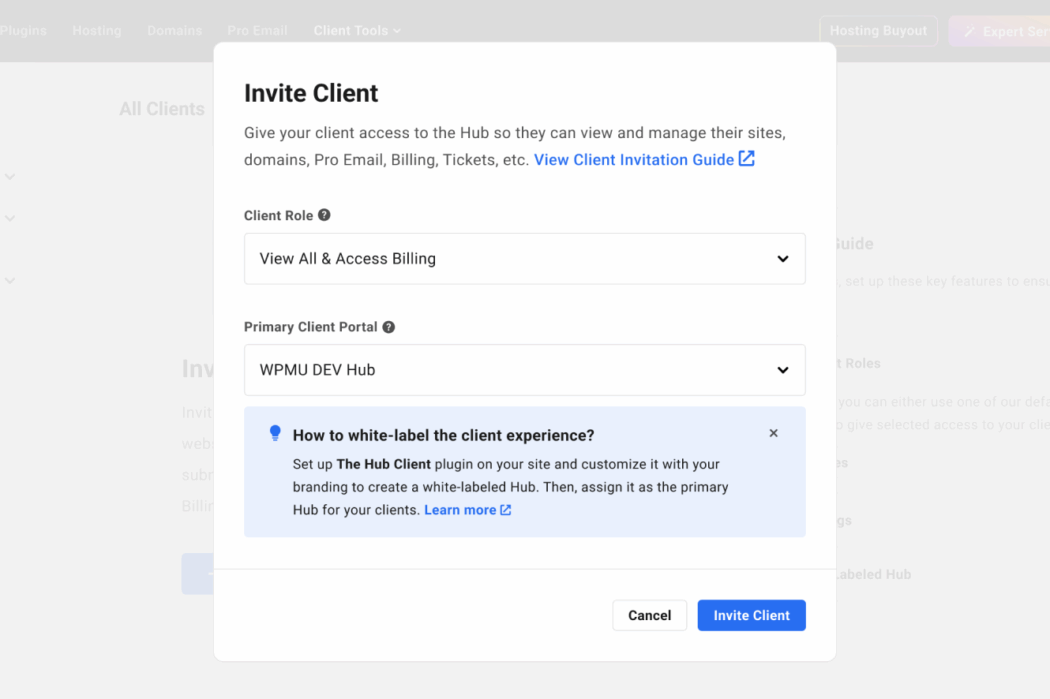The width and height of the screenshot is (1050, 699).
Task: Click the lightbulb icon in the tip box
Action: (275, 433)
